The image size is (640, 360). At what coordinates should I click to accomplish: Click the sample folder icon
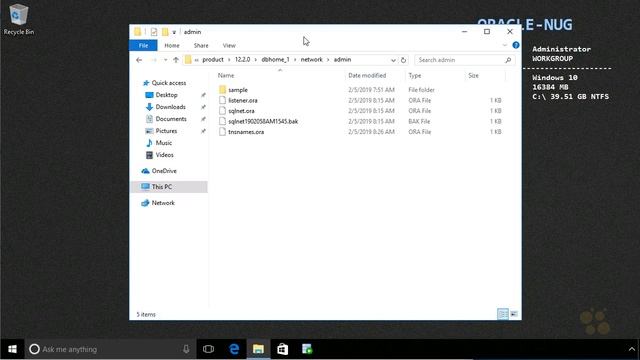[222, 89]
